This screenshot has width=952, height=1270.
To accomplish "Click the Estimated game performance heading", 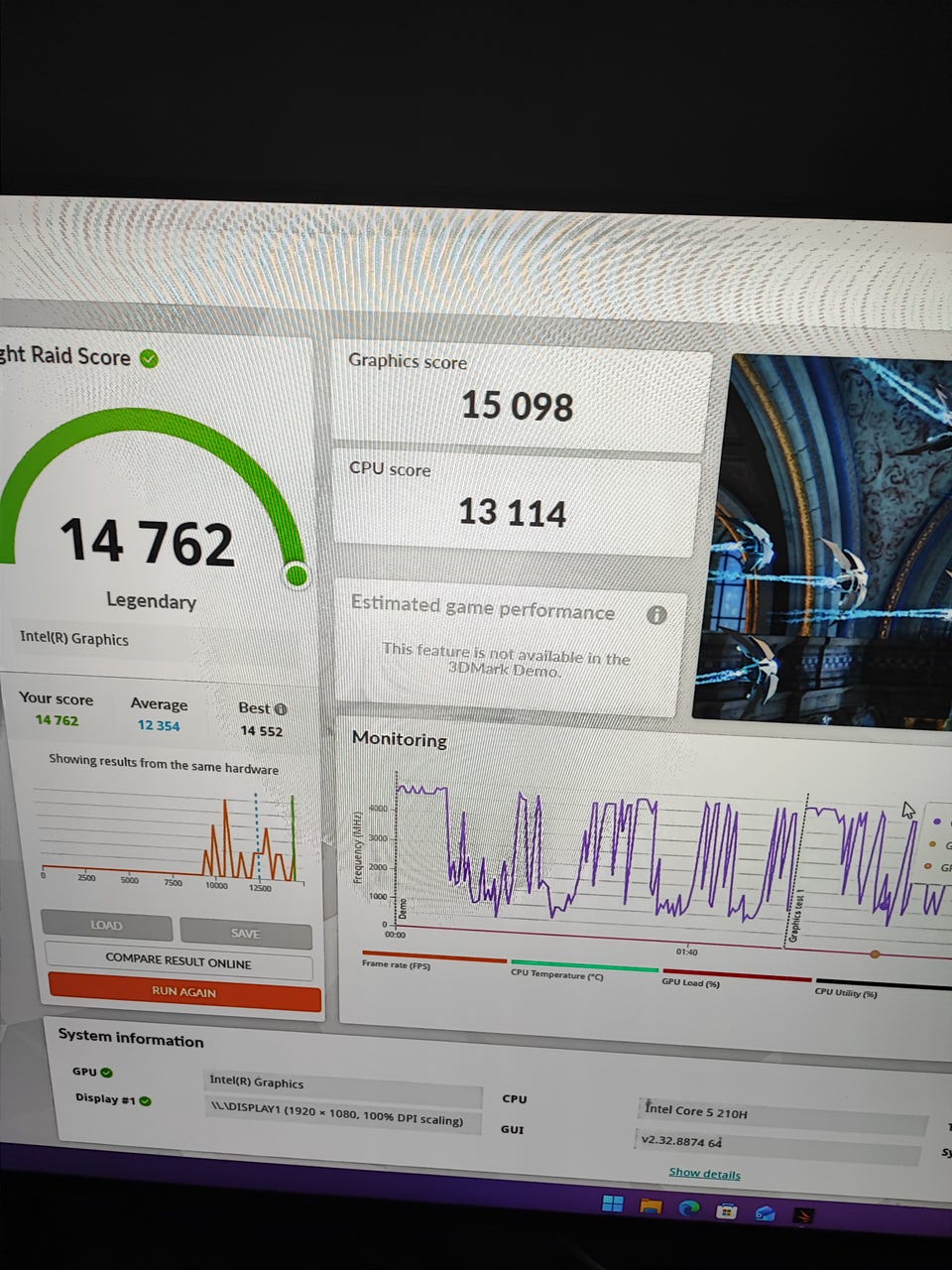I will (x=483, y=607).
